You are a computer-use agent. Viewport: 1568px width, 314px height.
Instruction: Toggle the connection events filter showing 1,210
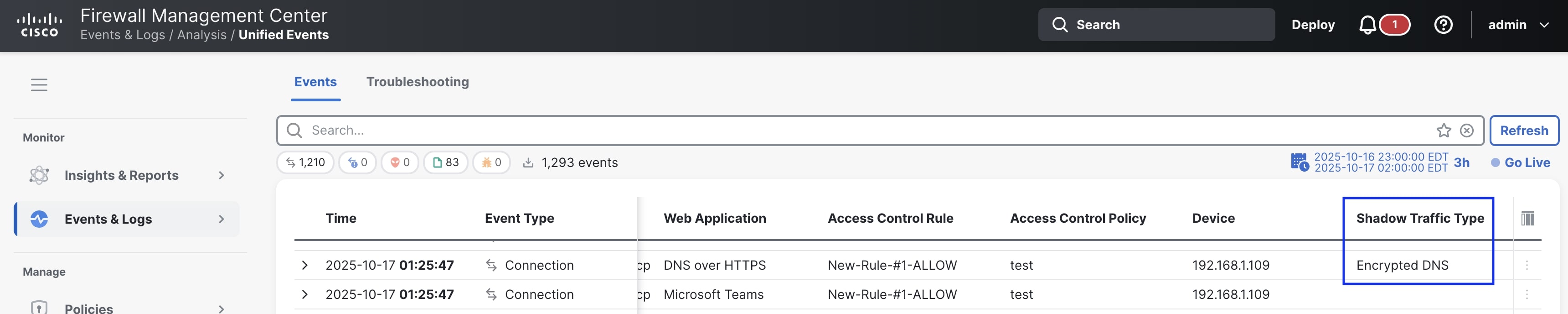point(305,163)
